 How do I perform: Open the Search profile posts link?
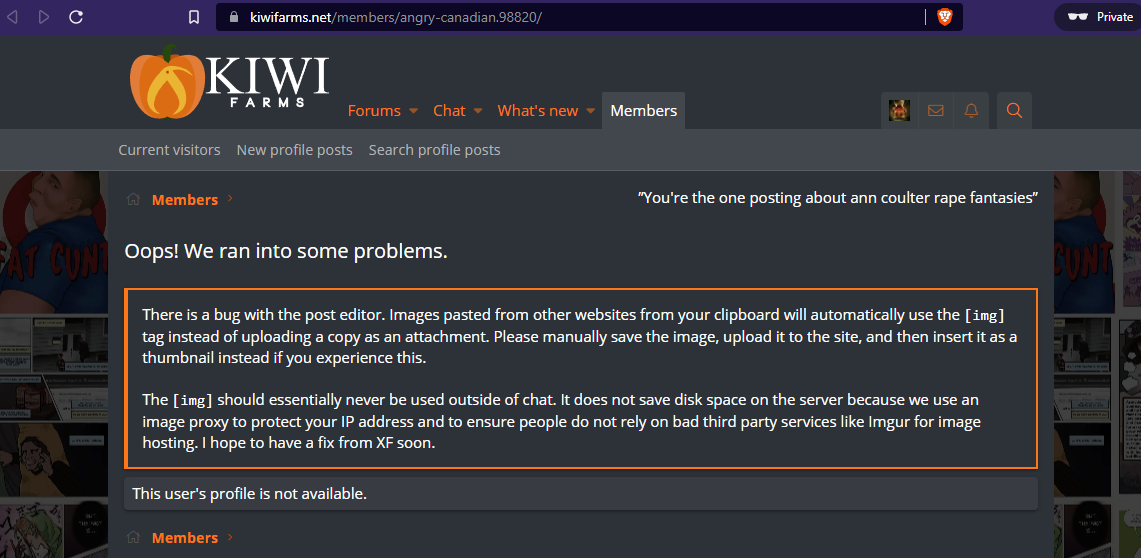pyautogui.click(x=434, y=150)
